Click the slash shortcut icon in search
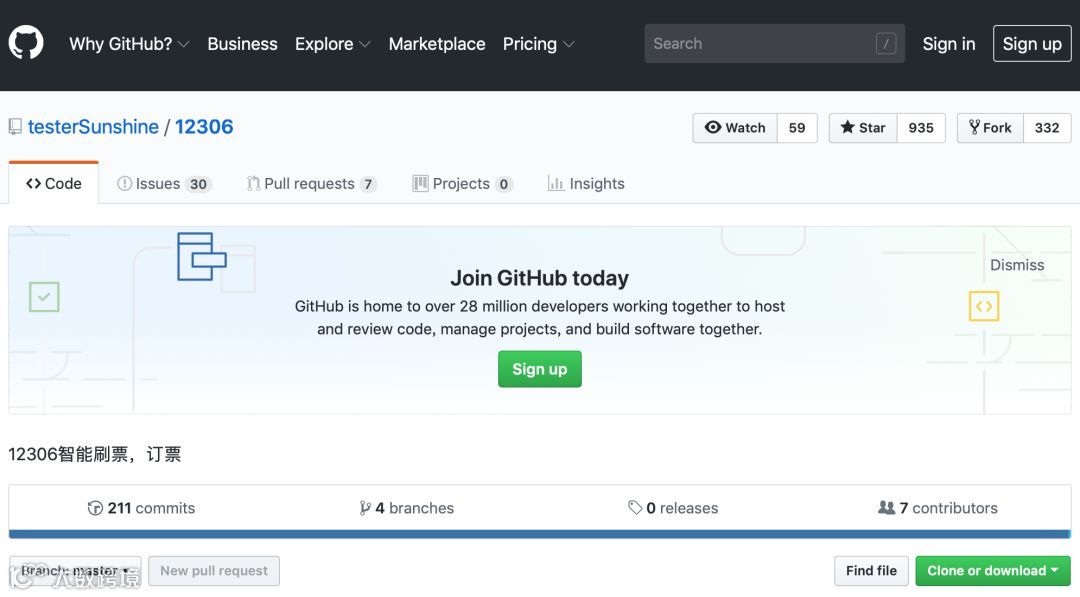The image size is (1080, 597). click(885, 44)
